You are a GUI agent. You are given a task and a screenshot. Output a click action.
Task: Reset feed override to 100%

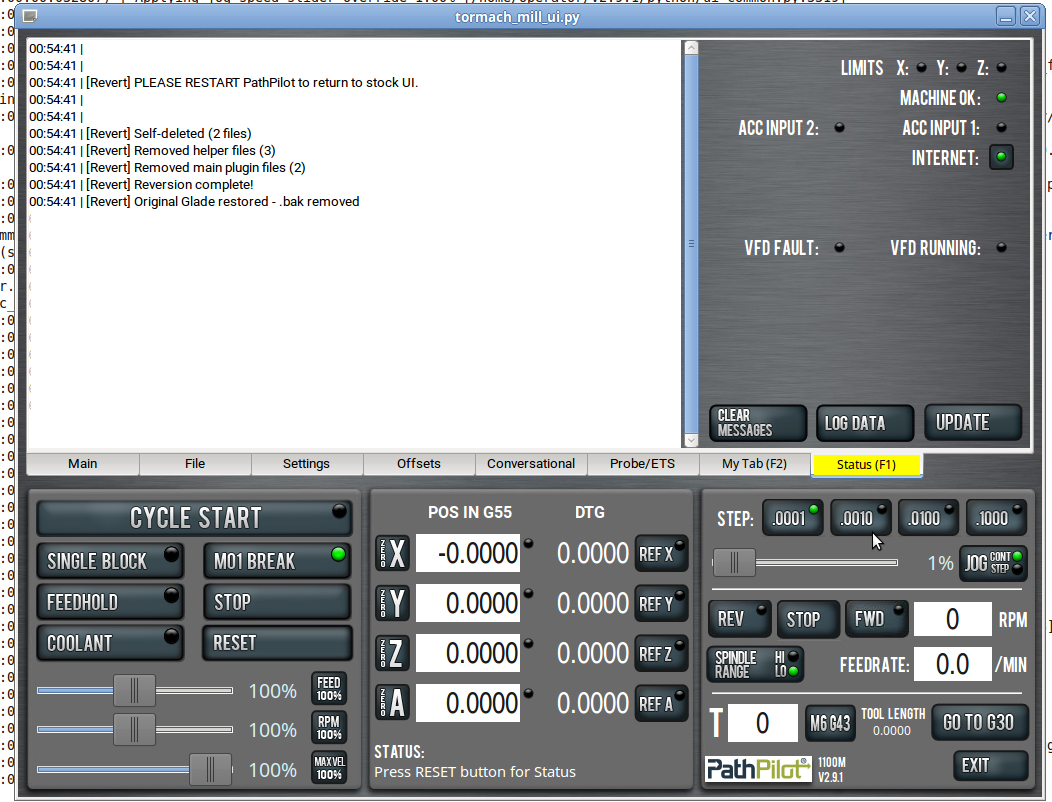(x=329, y=689)
